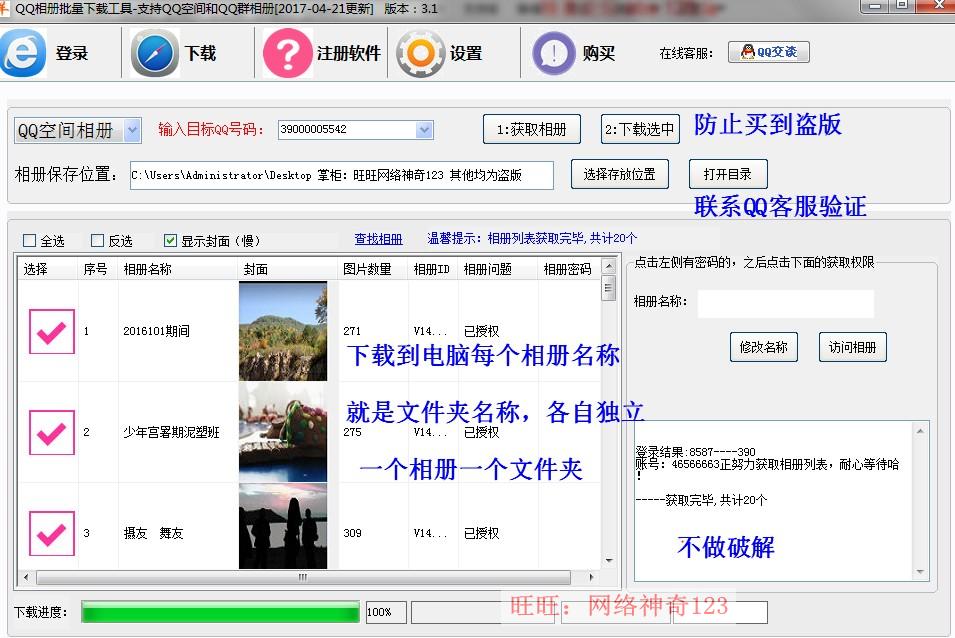Expand the QQ空间相册 type dropdown
Screen dimensions: 955x638
pos(132,130)
